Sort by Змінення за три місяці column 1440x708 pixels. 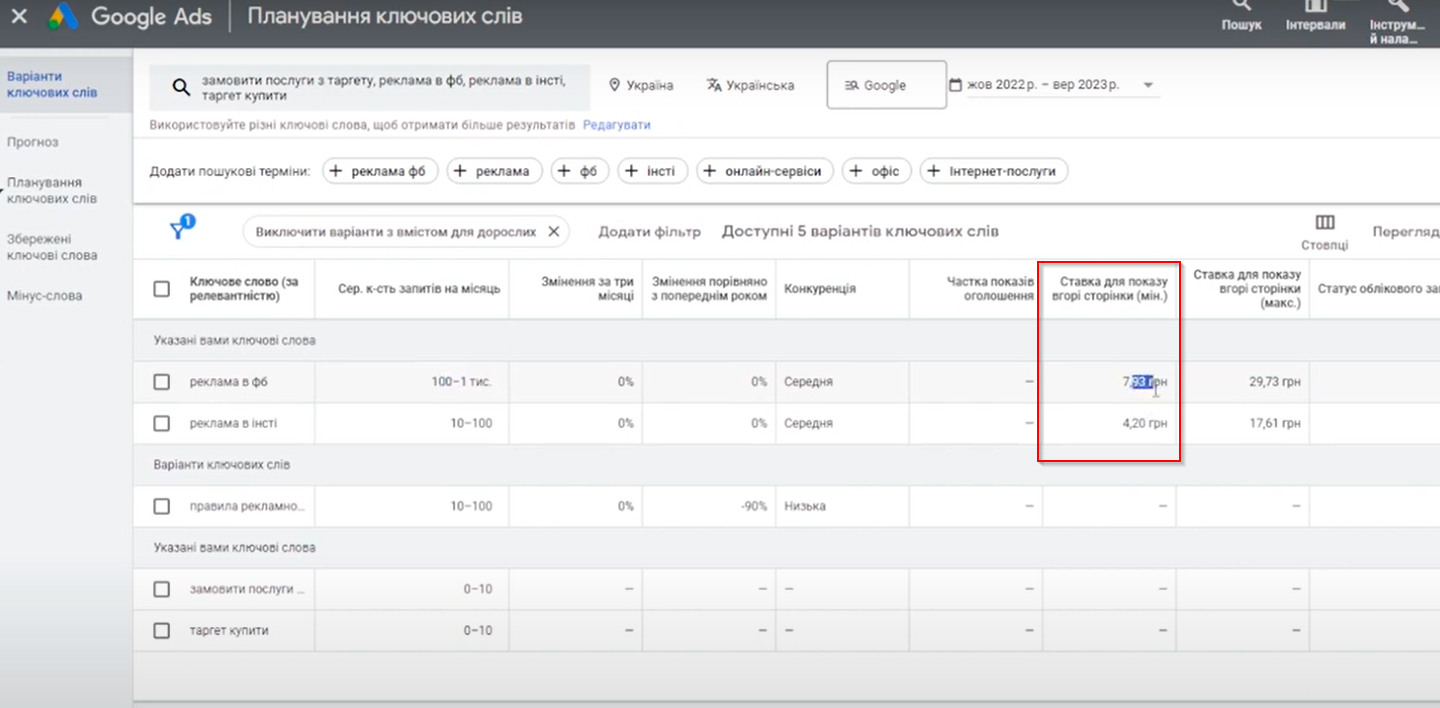coord(587,289)
